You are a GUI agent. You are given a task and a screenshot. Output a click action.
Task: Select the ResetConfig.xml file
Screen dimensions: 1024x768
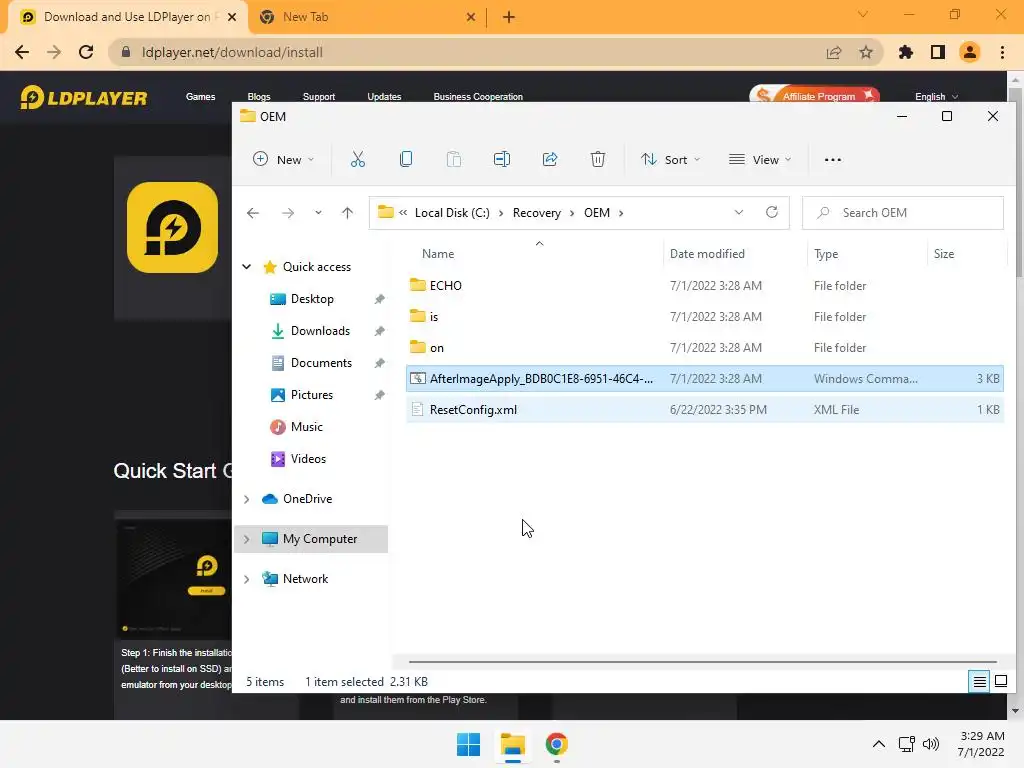pyautogui.click(x=705, y=410)
